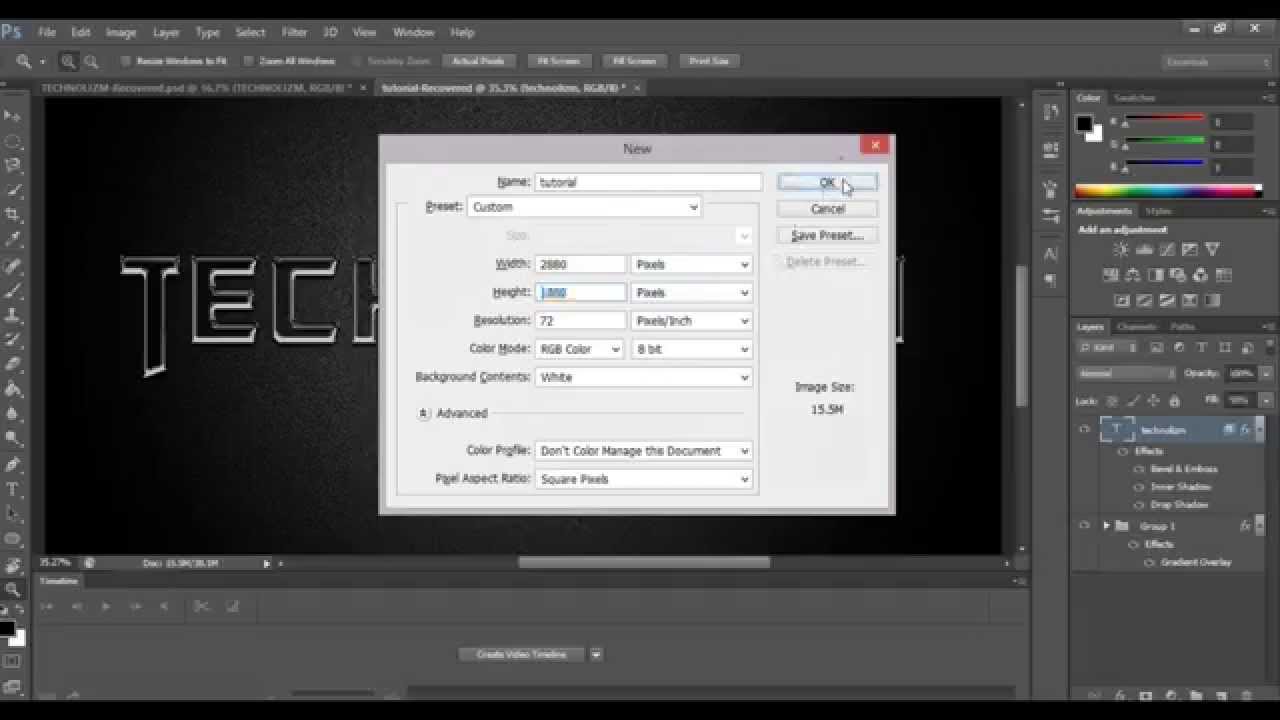Add a Curves adjustment
The width and height of the screenshot is (1280, 720).
(1167, 250)
